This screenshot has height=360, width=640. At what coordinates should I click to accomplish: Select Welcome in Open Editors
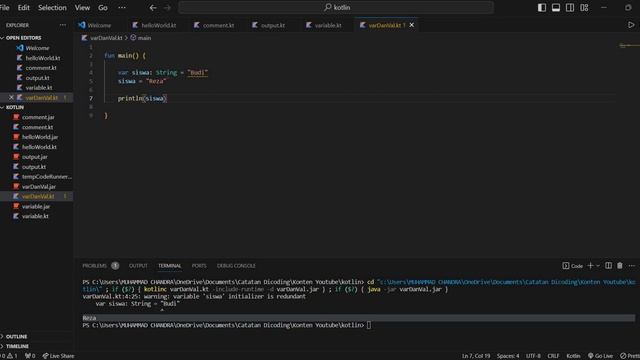37,48
